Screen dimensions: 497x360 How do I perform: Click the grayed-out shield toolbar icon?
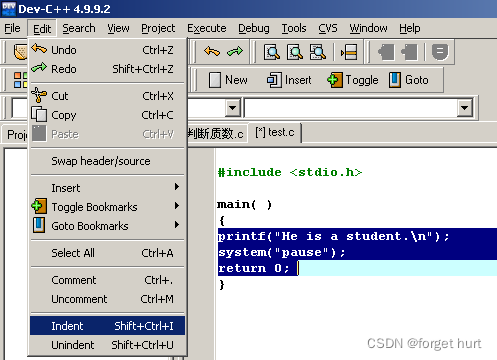click(440, 52)
